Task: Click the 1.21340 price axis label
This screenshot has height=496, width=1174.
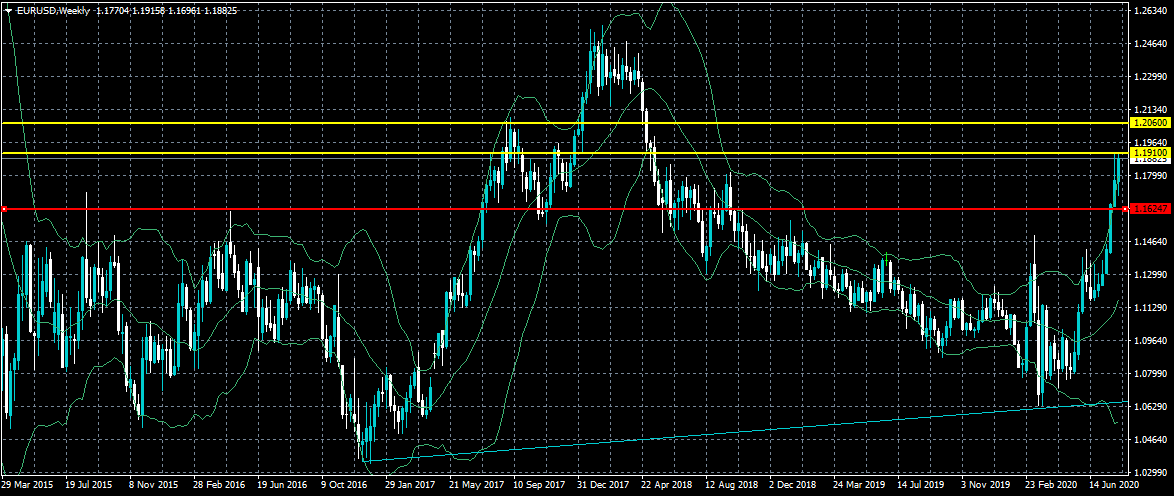Action: click(x=1150, y=110)
